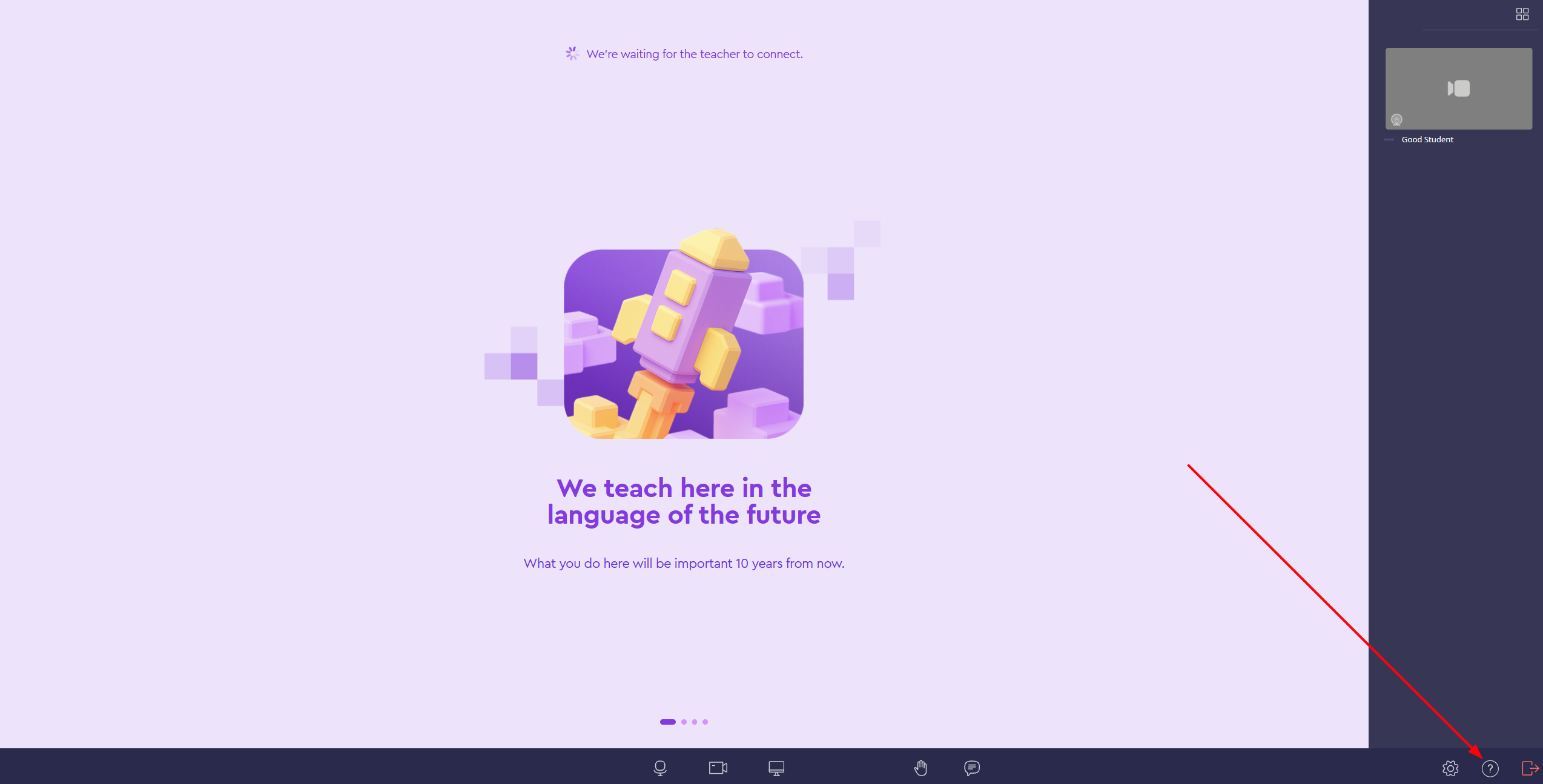Go to the first carousel slide indicator
This screenshot has width=1543, height=784.
point(667,722)
